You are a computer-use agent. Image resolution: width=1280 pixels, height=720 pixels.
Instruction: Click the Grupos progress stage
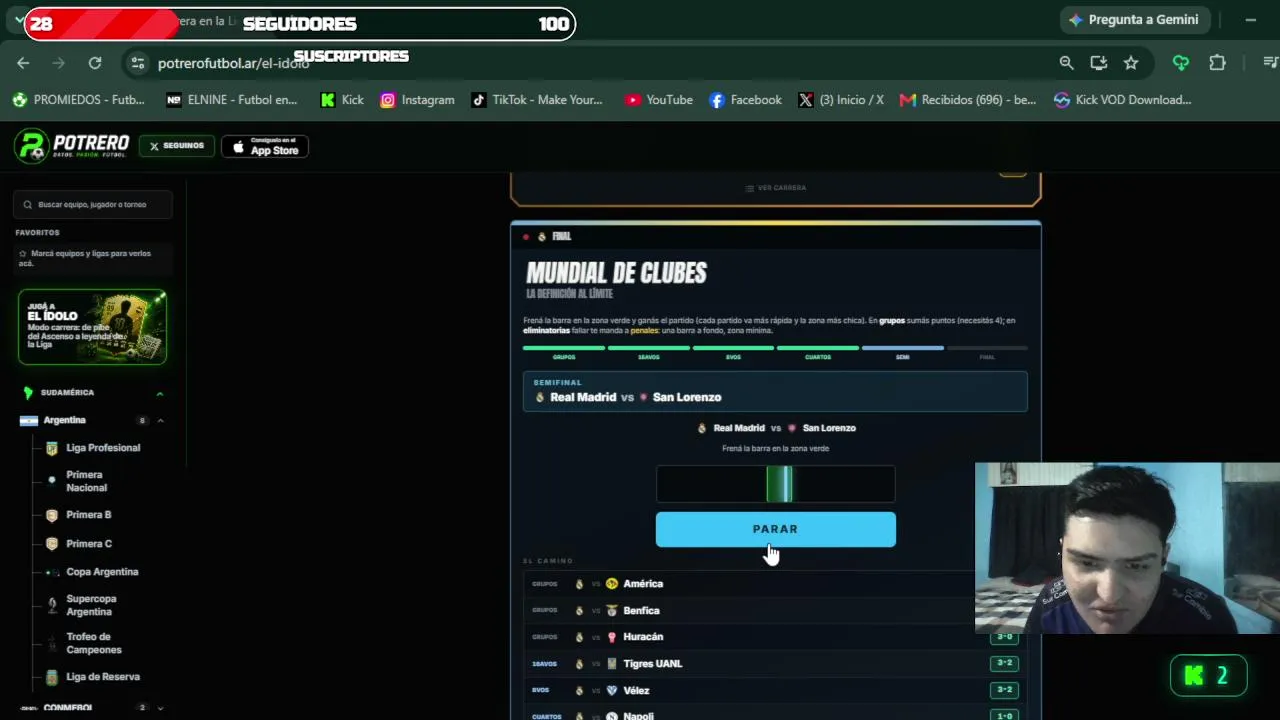pyautogui.click(x=564, y=352)
